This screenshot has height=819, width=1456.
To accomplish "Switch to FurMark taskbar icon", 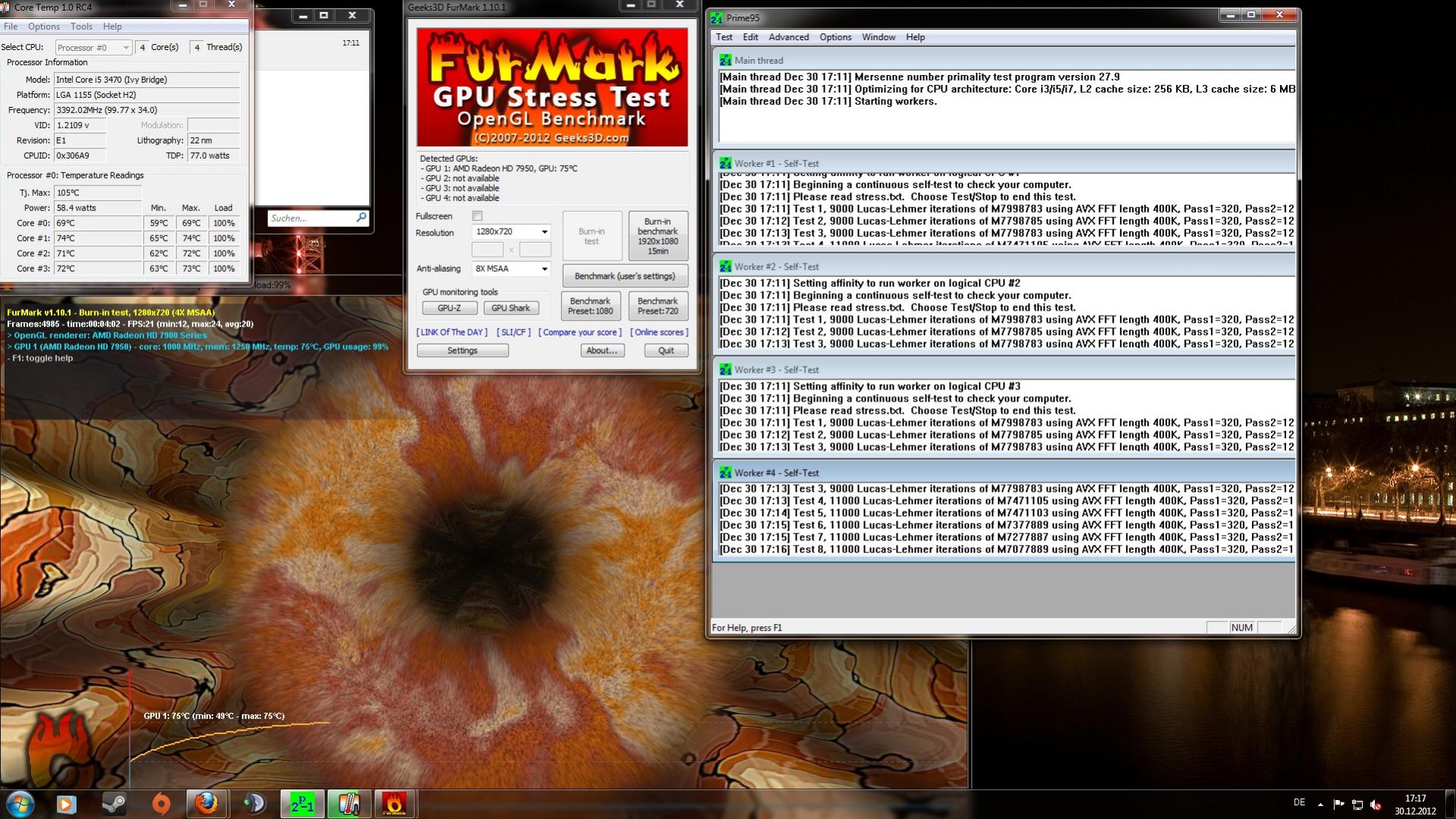I will pyautogui.click(x=395, y=804).
